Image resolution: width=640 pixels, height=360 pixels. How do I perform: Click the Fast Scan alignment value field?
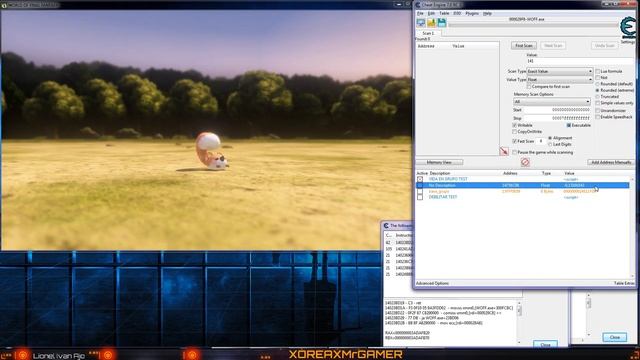[x=541, y=141]
